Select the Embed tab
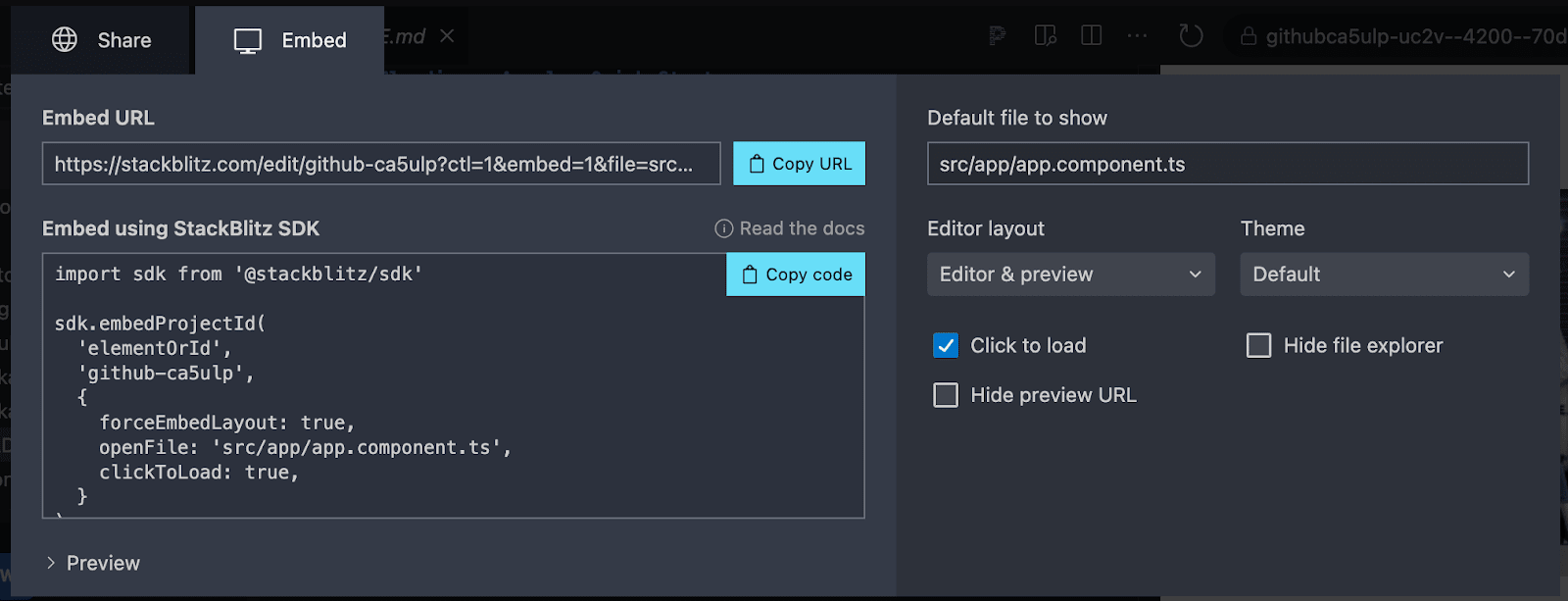Screen dimensions: 1568x601 tap(289, 40)
